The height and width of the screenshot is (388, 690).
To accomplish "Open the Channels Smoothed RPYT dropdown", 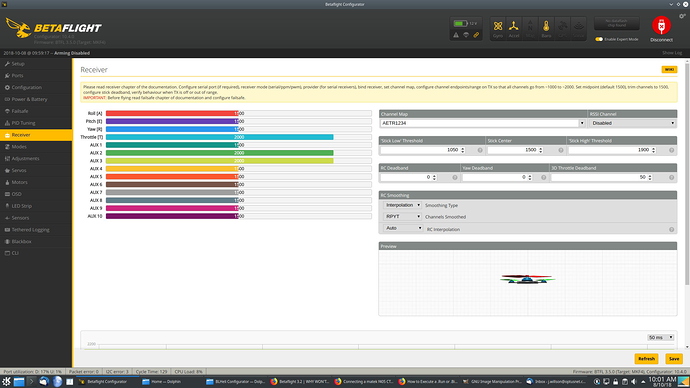I will click(403, 216).
